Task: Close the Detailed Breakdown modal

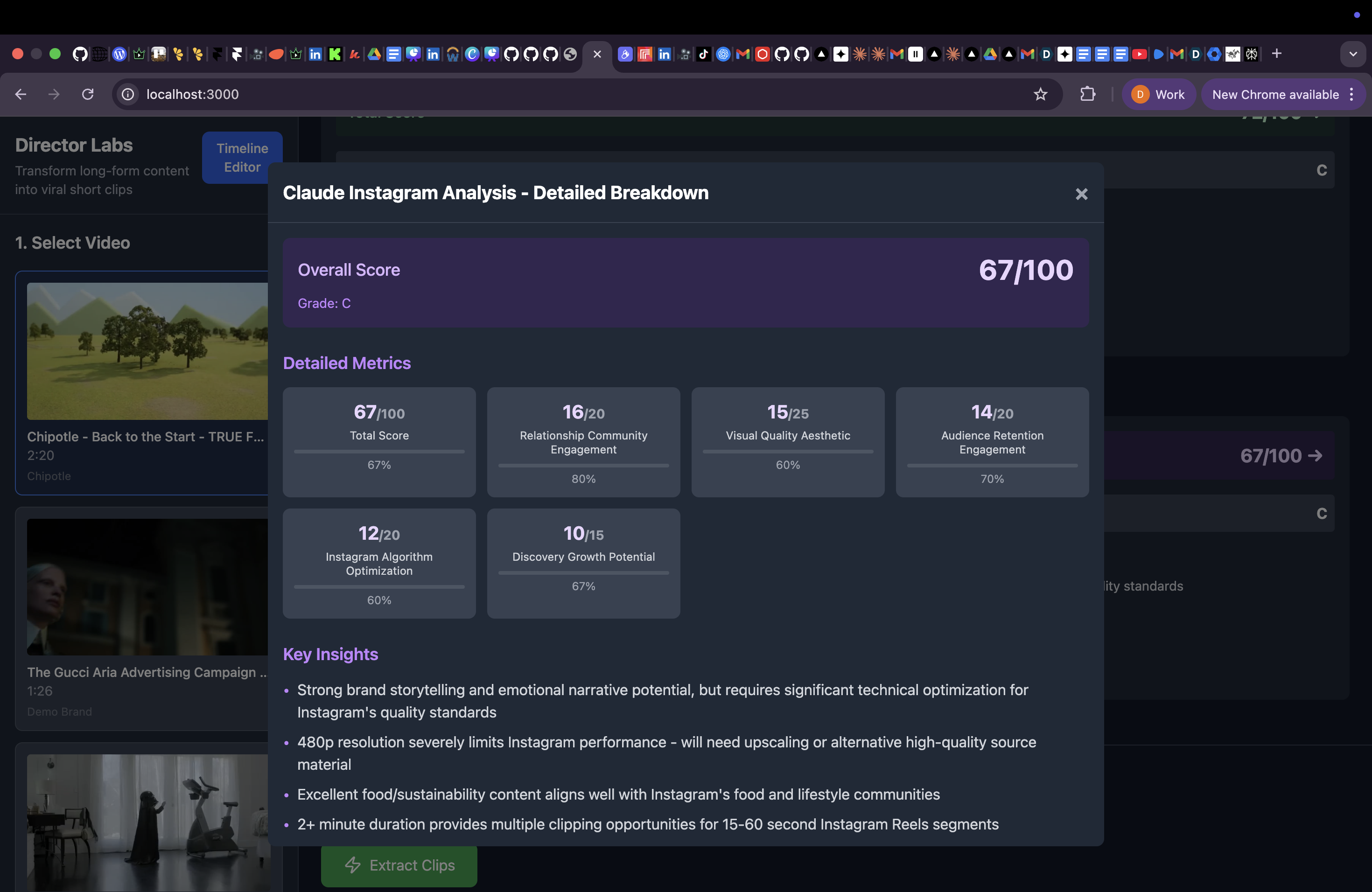Action: [1081, 194]
